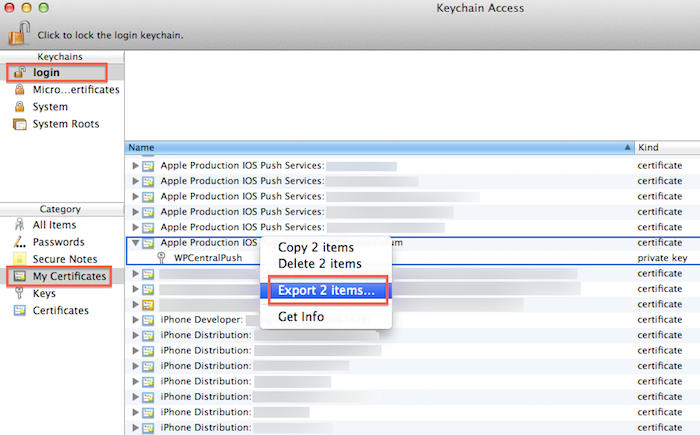Select the iPhone Developer certificate row

(412, 320)
